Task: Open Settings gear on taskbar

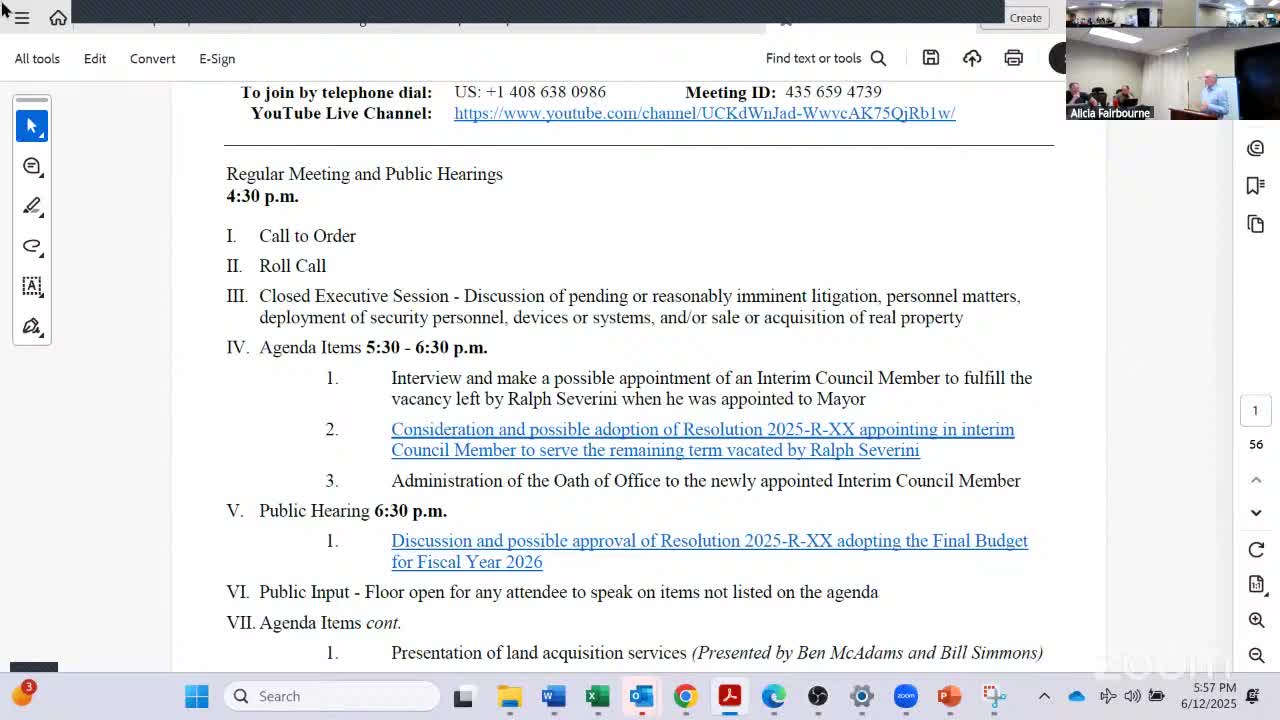Action: [862, 696]
